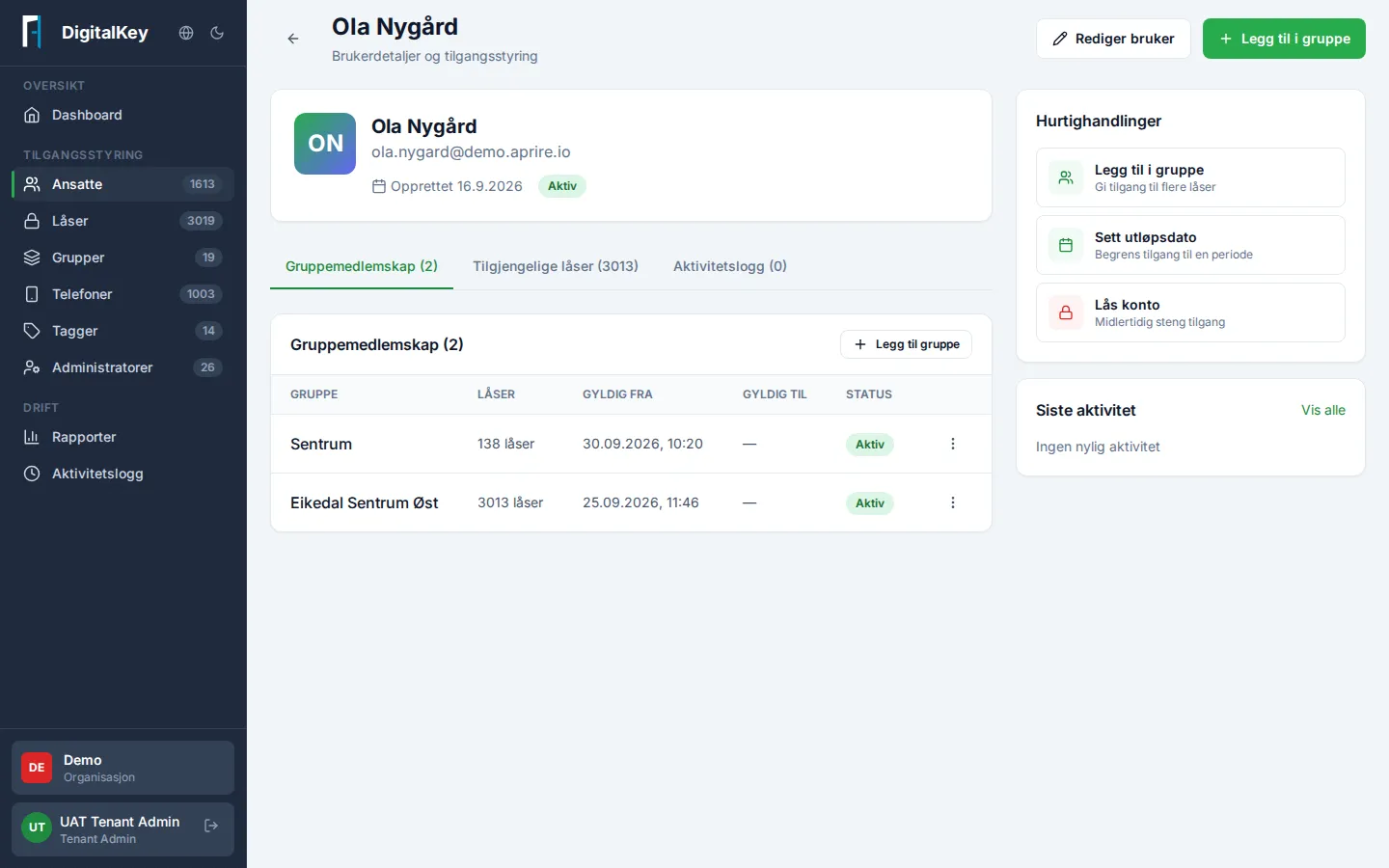The height and width of the screenshot is (868, 1389).
Task: Click Legg til gruppe in membership card
Action: (906, 344)
